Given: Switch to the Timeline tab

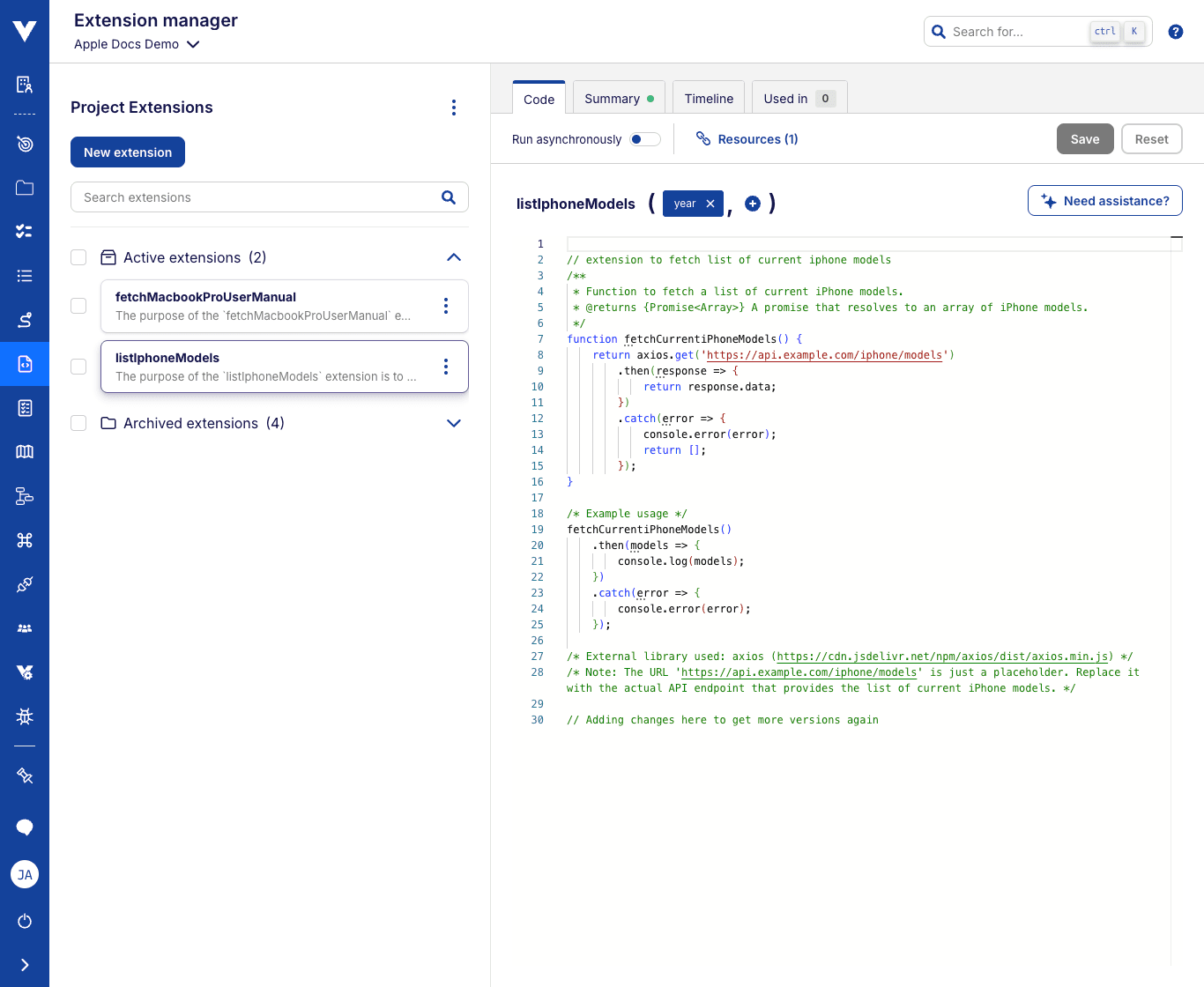Looking at the screenshot, I should pos(709,98).
